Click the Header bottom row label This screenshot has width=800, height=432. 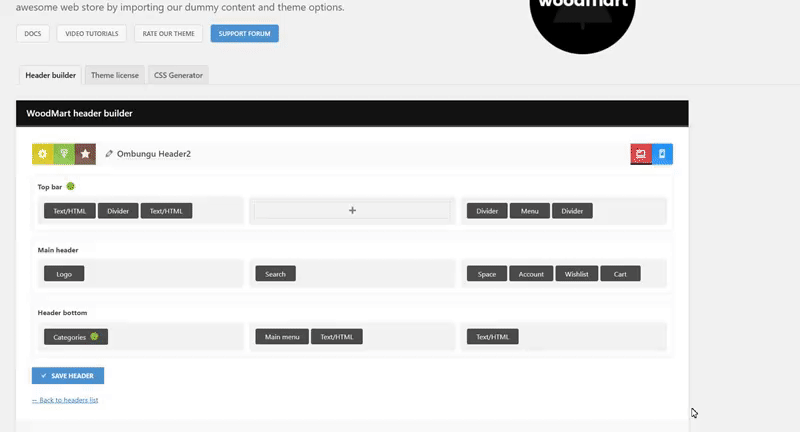pyautogui.click(x=62, y=313)
